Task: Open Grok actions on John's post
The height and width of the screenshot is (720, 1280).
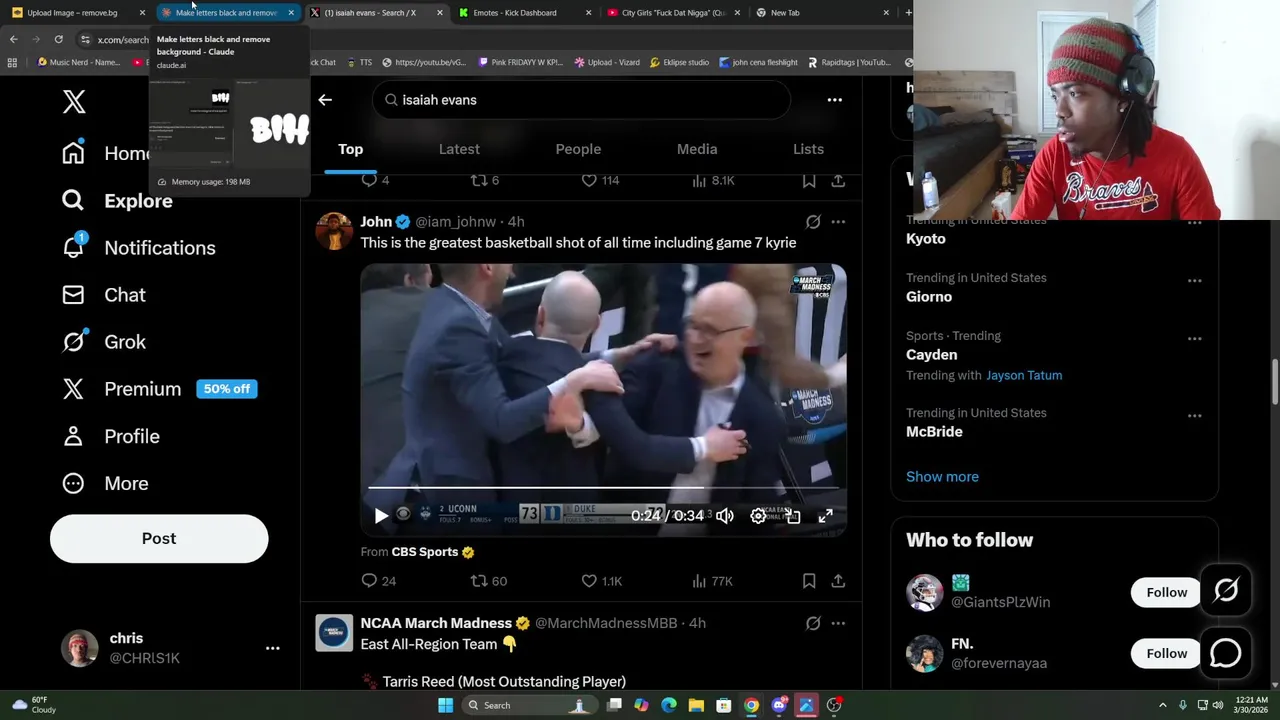Action: 813,222
